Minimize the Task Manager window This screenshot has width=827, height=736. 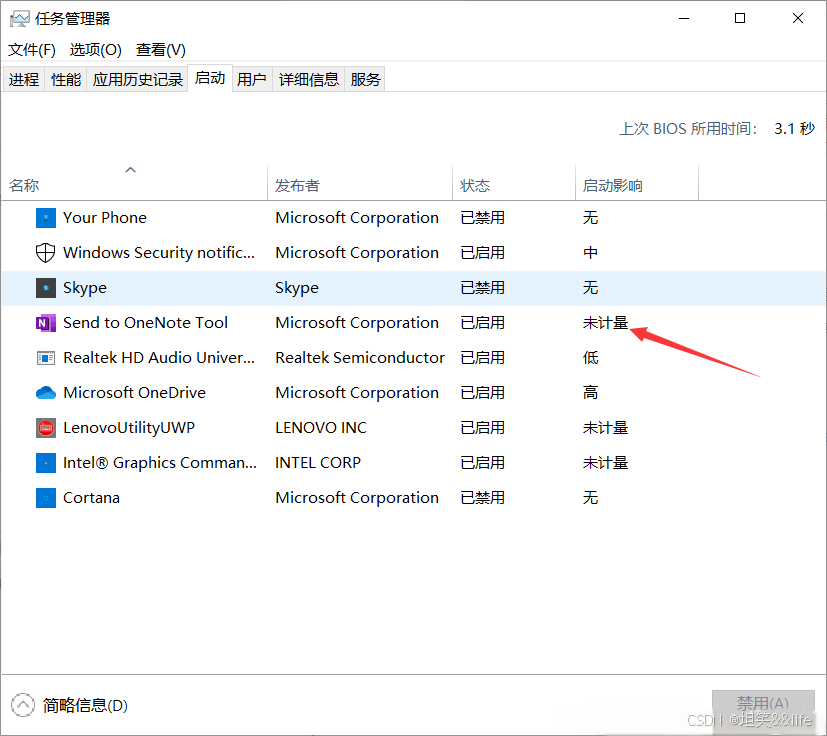coord(684,18)
